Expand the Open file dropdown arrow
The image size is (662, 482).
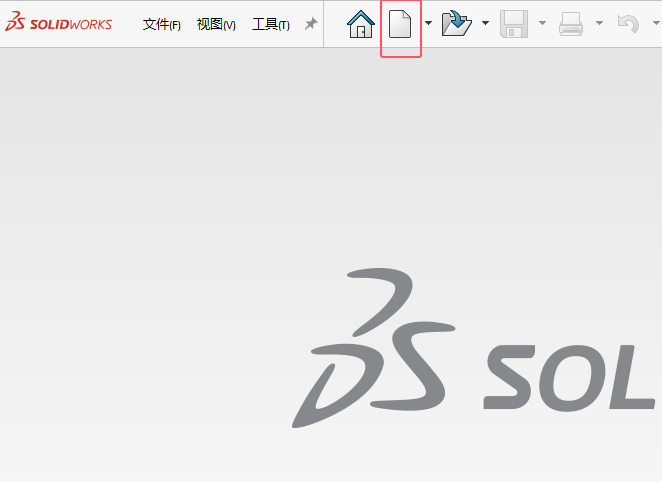(485, 23)
